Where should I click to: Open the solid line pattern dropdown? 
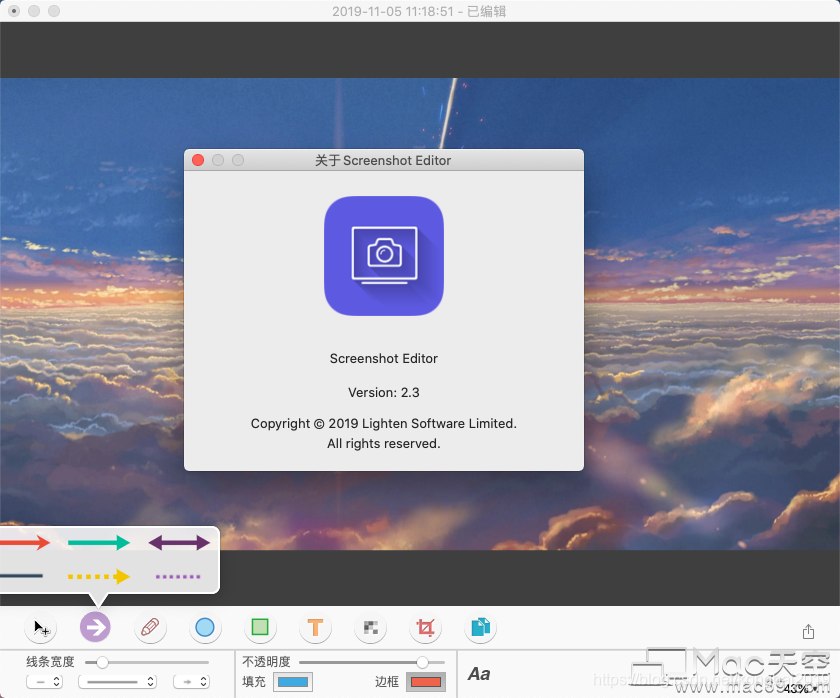pos(117,681)
